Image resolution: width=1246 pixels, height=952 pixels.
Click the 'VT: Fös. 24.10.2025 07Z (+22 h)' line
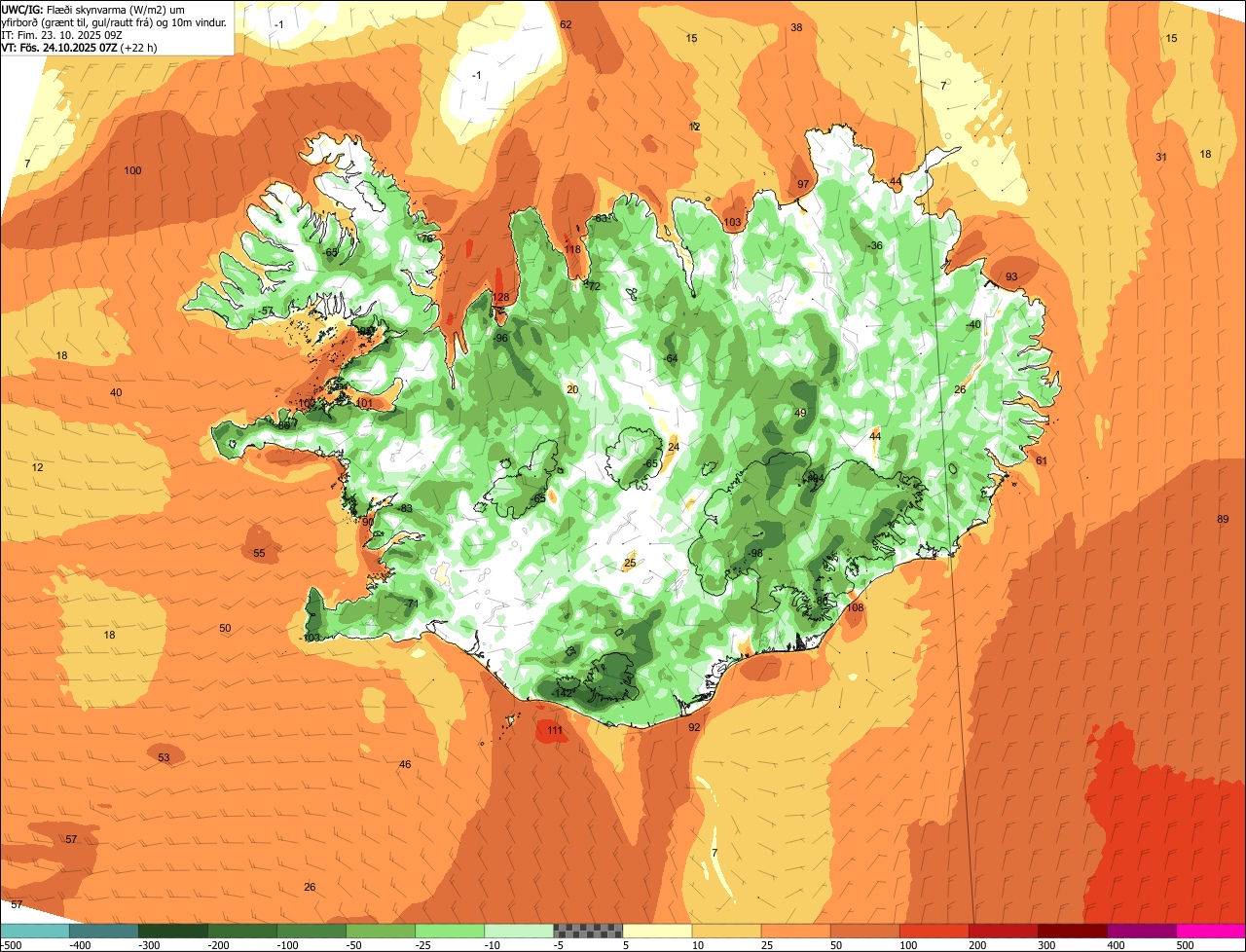click(80, 47)
